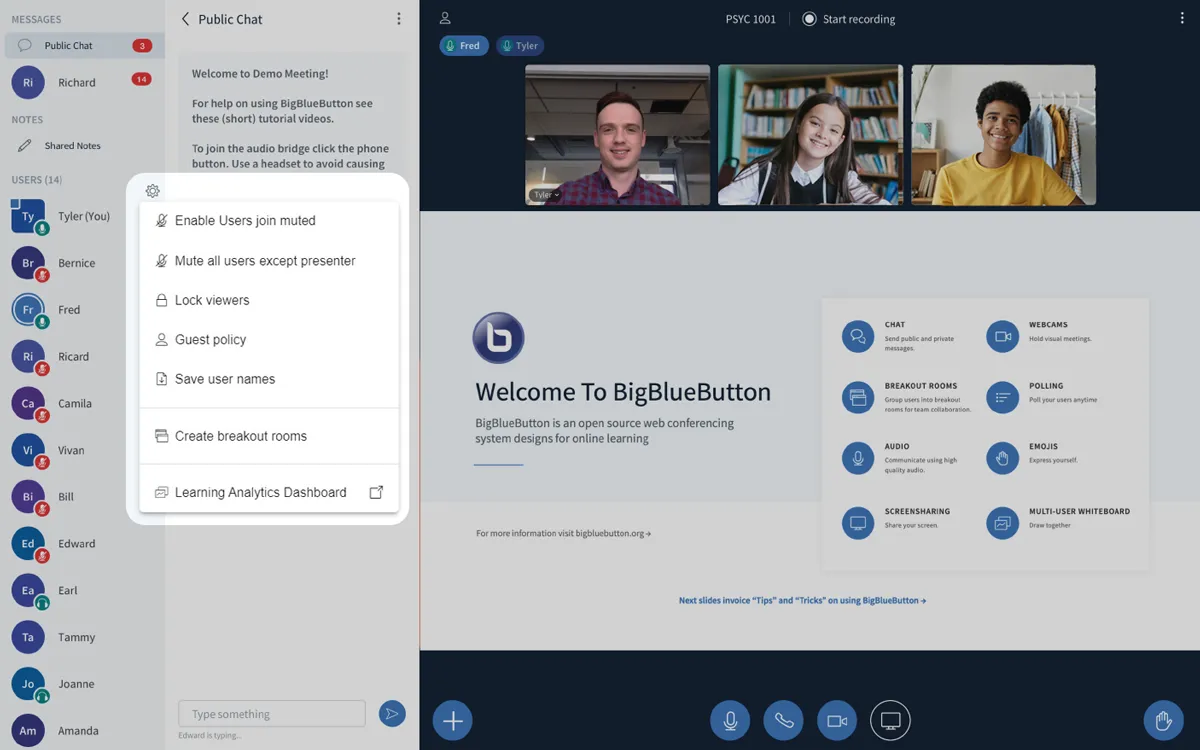1200x750 pixels.
Task: Send the chat message
Action: 392,714
